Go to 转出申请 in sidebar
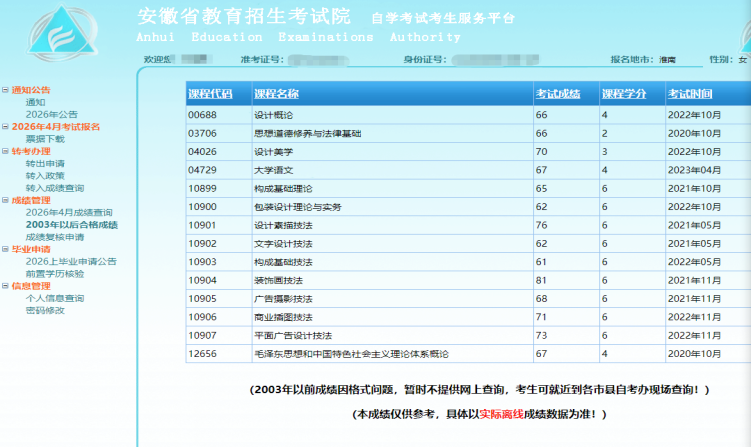This screenshot has height=447, width=751. 45,163
